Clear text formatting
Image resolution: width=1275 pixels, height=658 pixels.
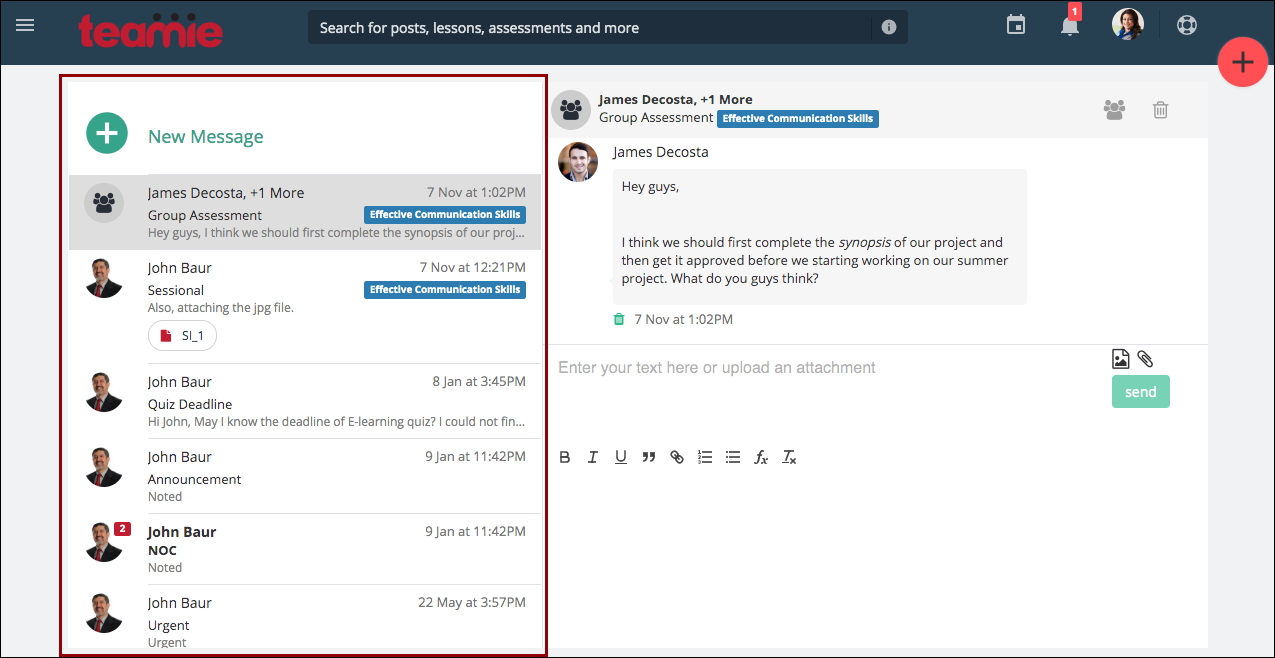tap(789, 457)
